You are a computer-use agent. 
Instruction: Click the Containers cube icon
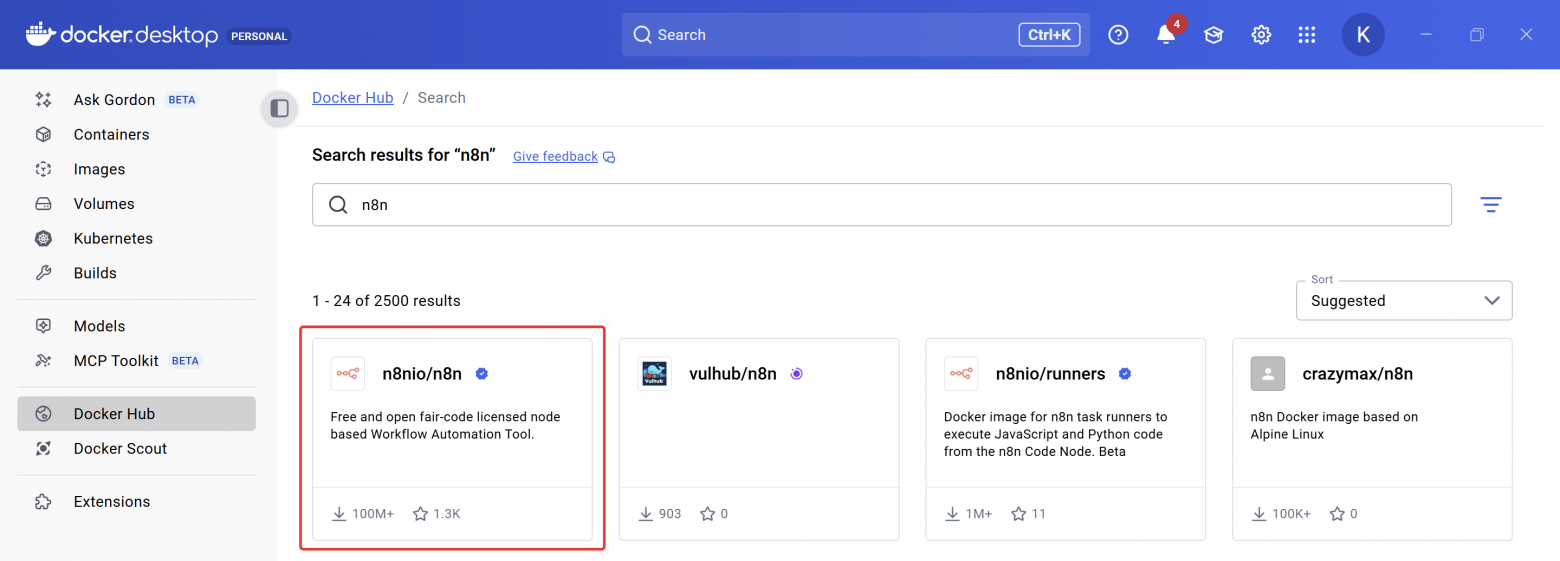point(43,134)
